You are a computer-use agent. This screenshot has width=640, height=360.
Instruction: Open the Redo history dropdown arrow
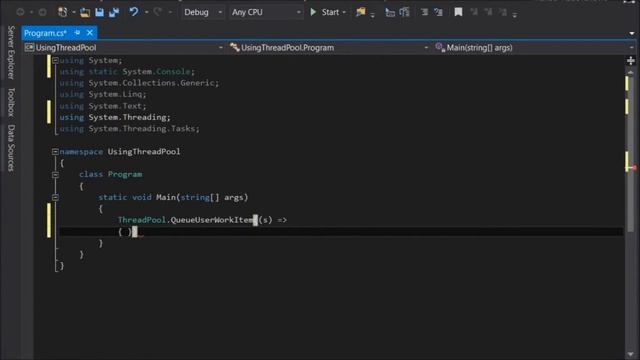click(170, 13)
